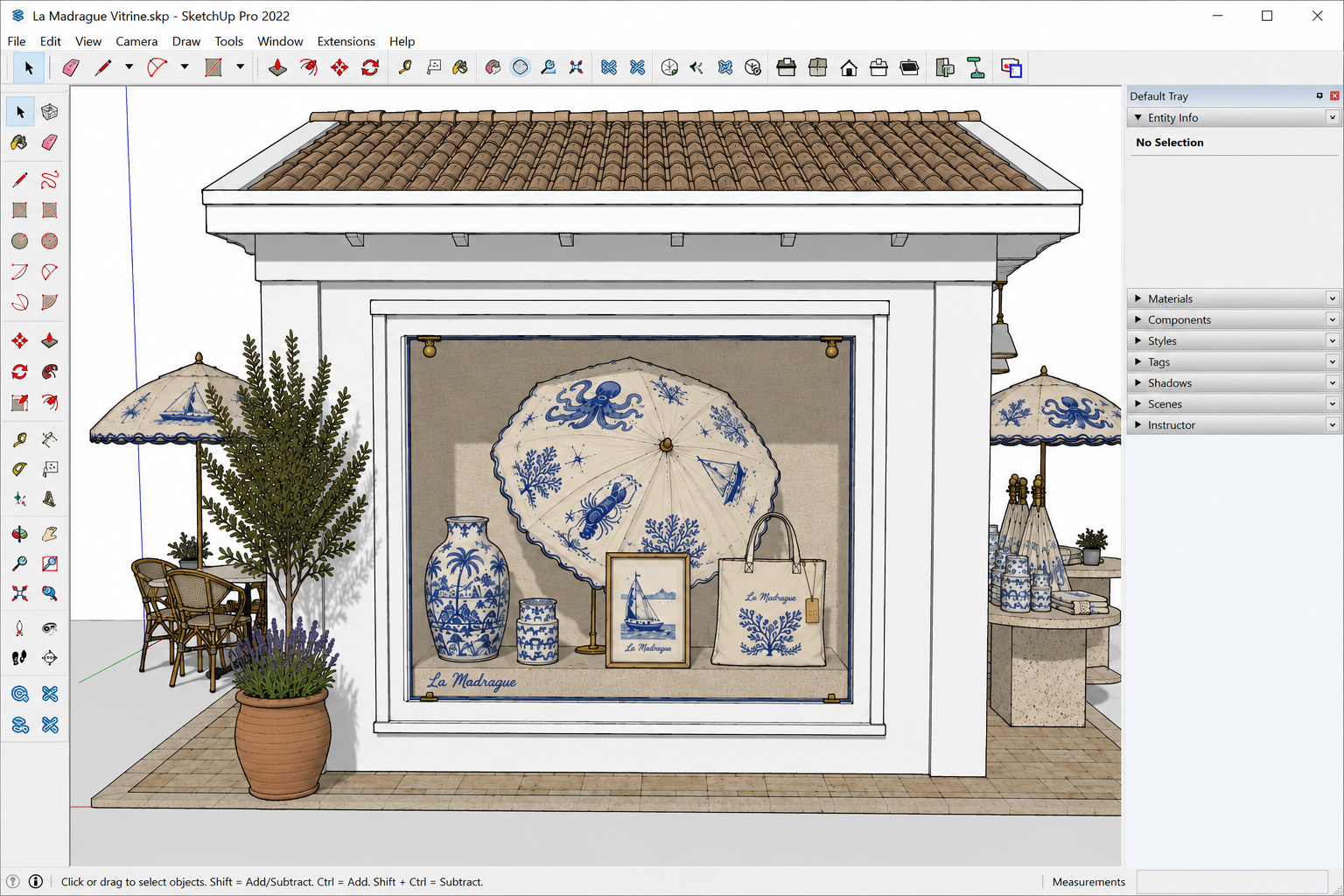This screenshot has width=1344, height=896.
Task: Select the Follow Me tool in left toolbar
Action: 50,372
